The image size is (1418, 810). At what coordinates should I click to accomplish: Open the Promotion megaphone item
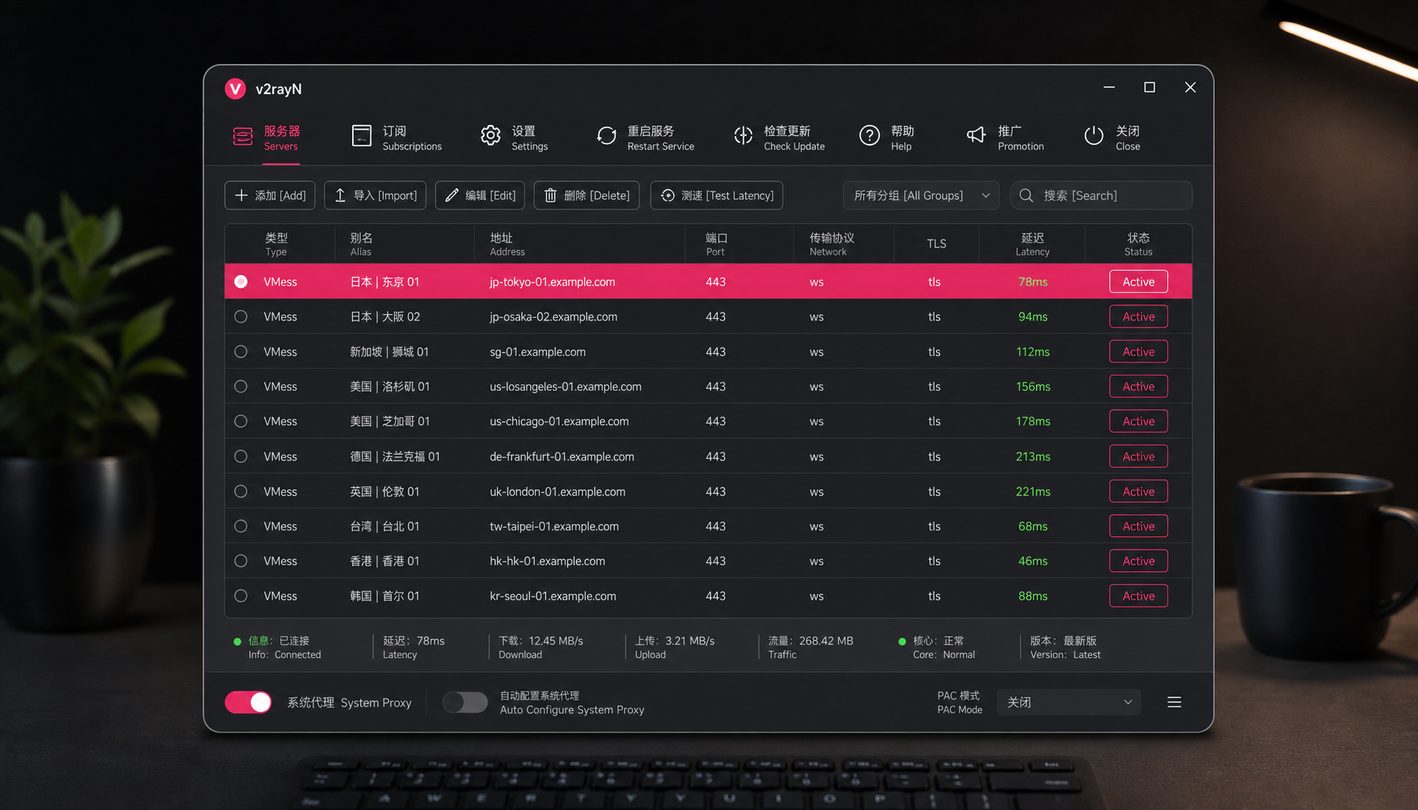tap(1005, 138)
